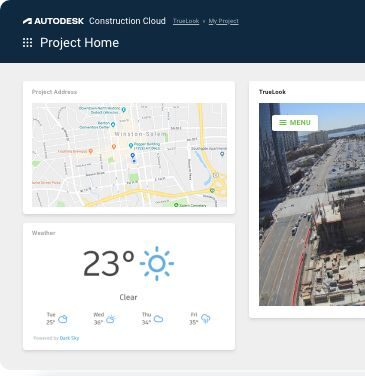
Task: Click the 23° temperature reading
Action: (x=109, y=264)
